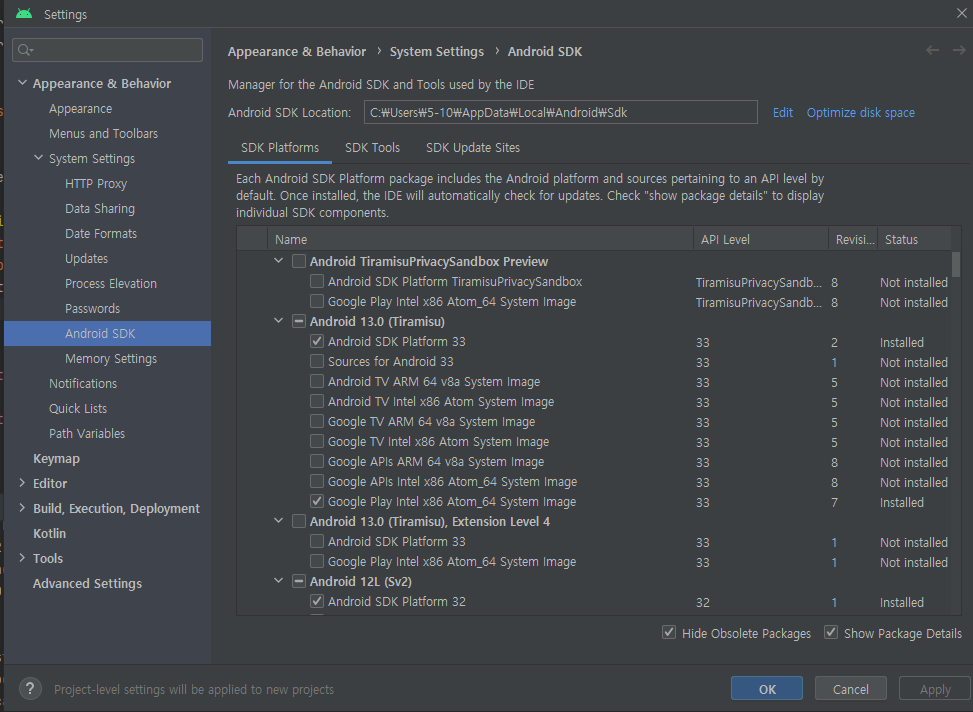Open Updates settings page
973x712 pixels.
86,258
